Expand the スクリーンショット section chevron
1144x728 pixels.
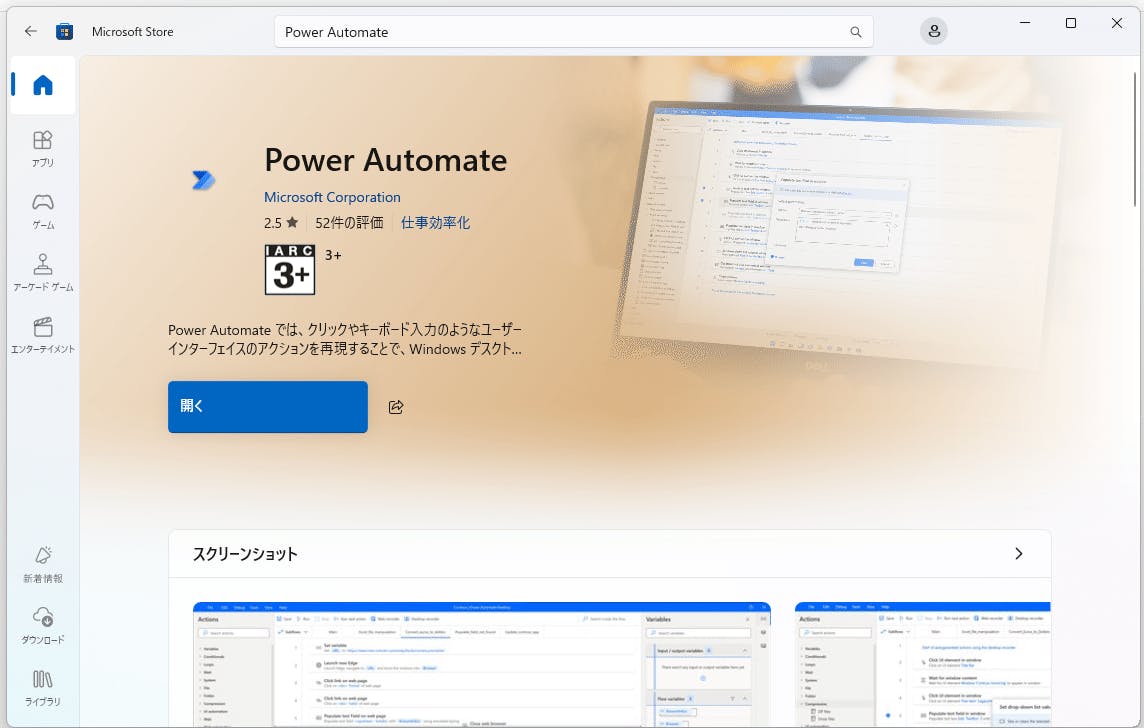1019,554
